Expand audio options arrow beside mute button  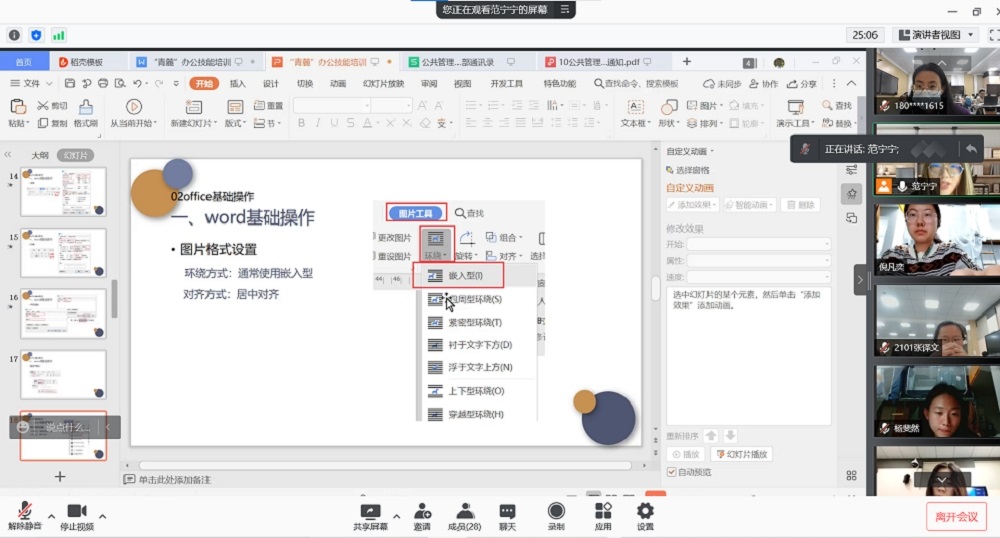(51, 516)
